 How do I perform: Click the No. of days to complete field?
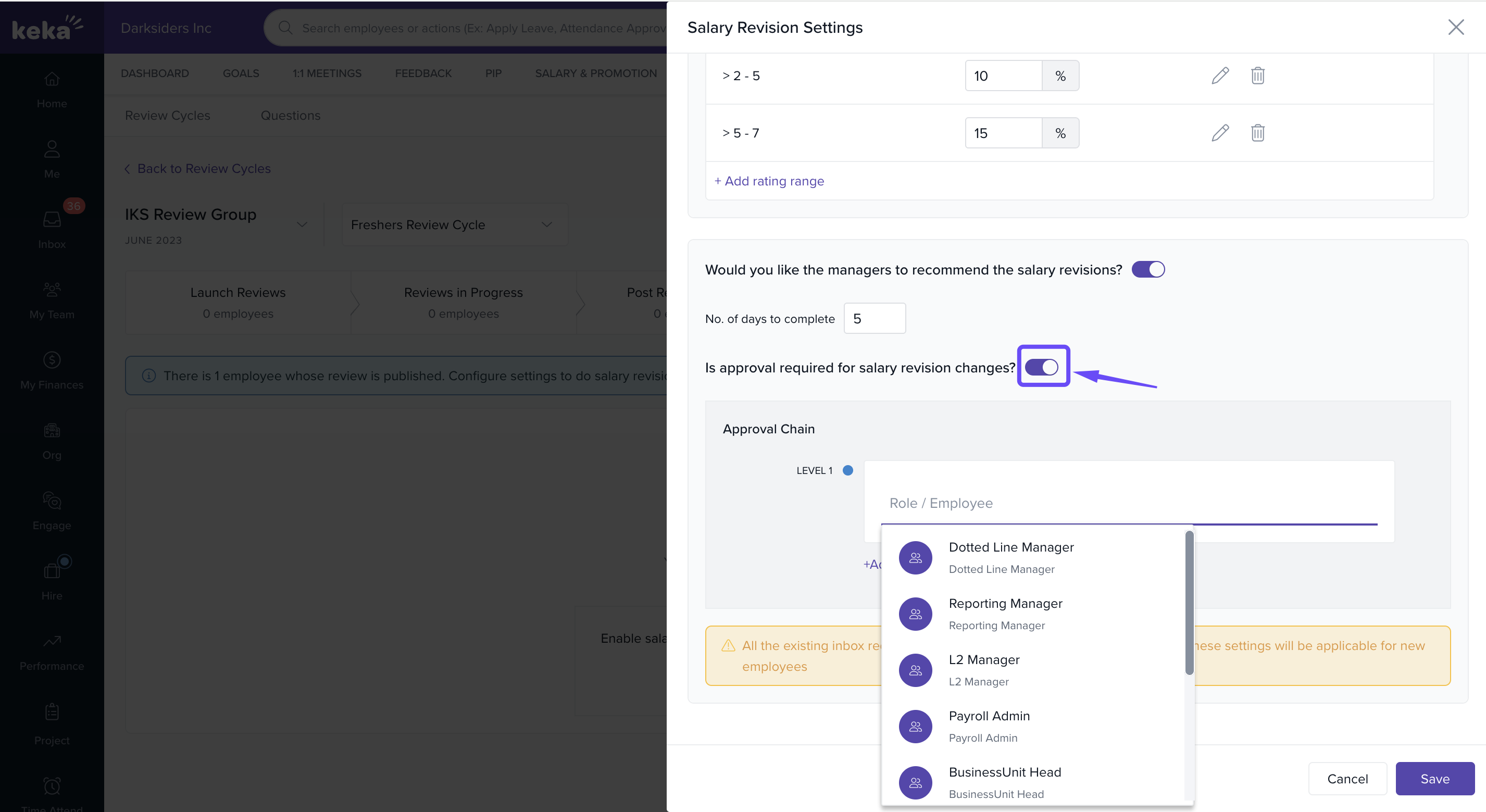tap(874, 318)
